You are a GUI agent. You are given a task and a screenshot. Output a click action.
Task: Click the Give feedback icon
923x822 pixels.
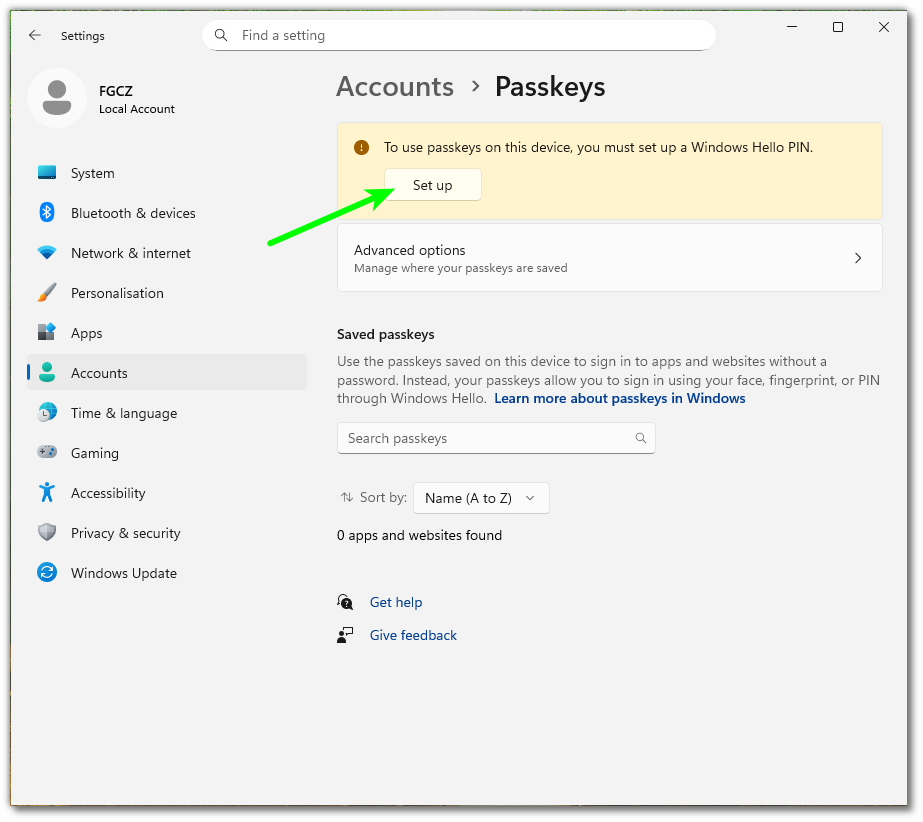[345, 635]
